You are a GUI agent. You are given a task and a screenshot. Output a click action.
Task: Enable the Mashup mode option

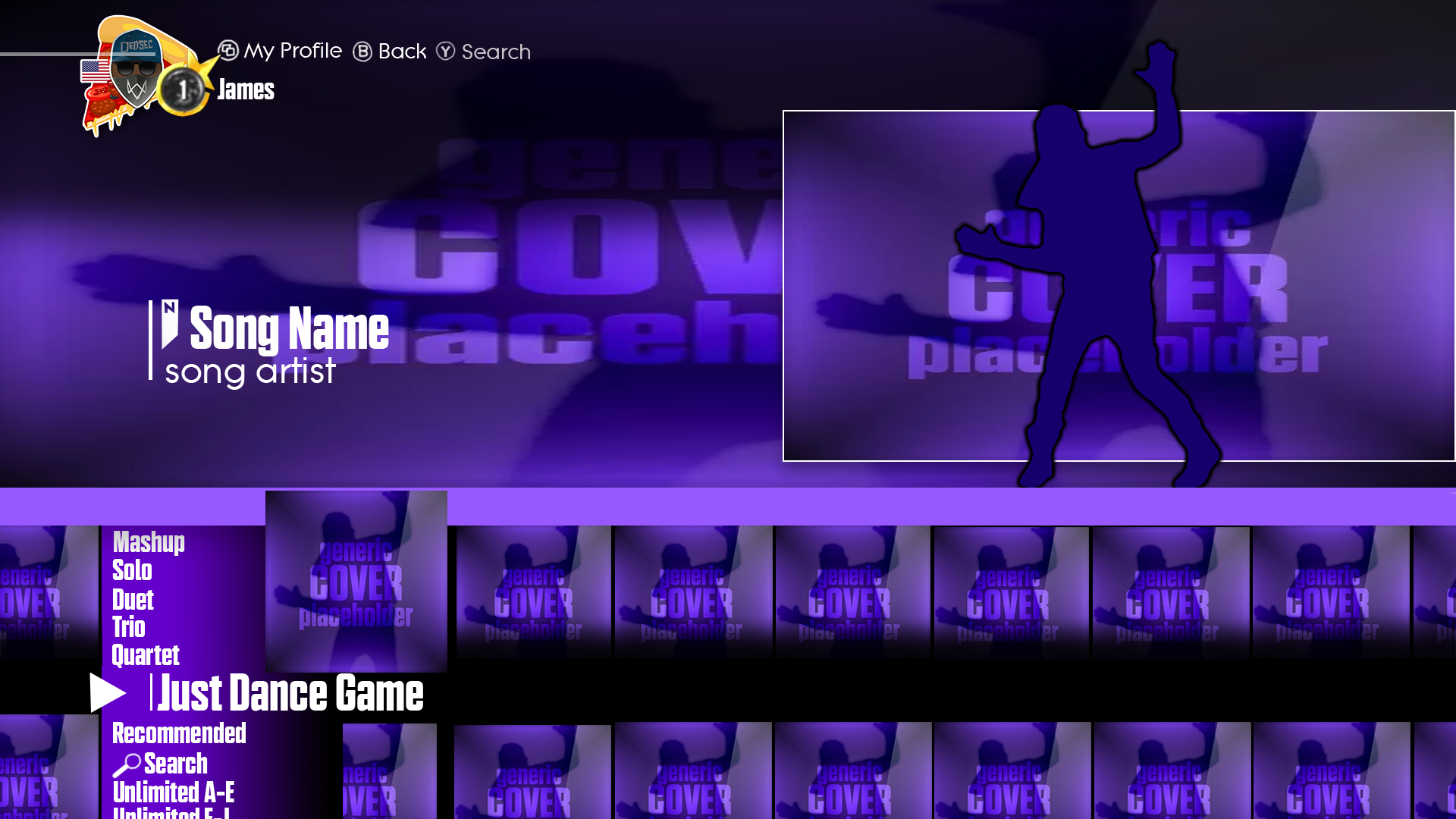tap(147, 541)
